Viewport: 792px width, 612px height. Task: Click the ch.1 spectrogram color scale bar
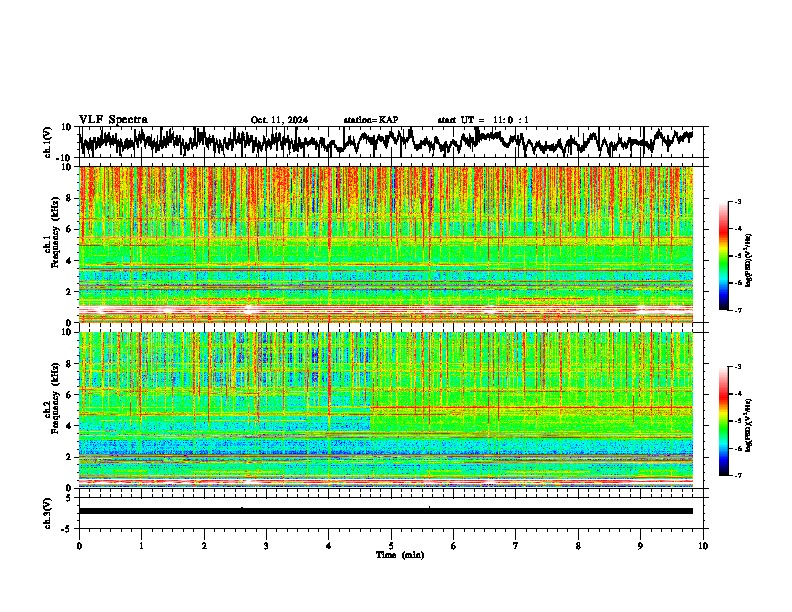point(724,256)
